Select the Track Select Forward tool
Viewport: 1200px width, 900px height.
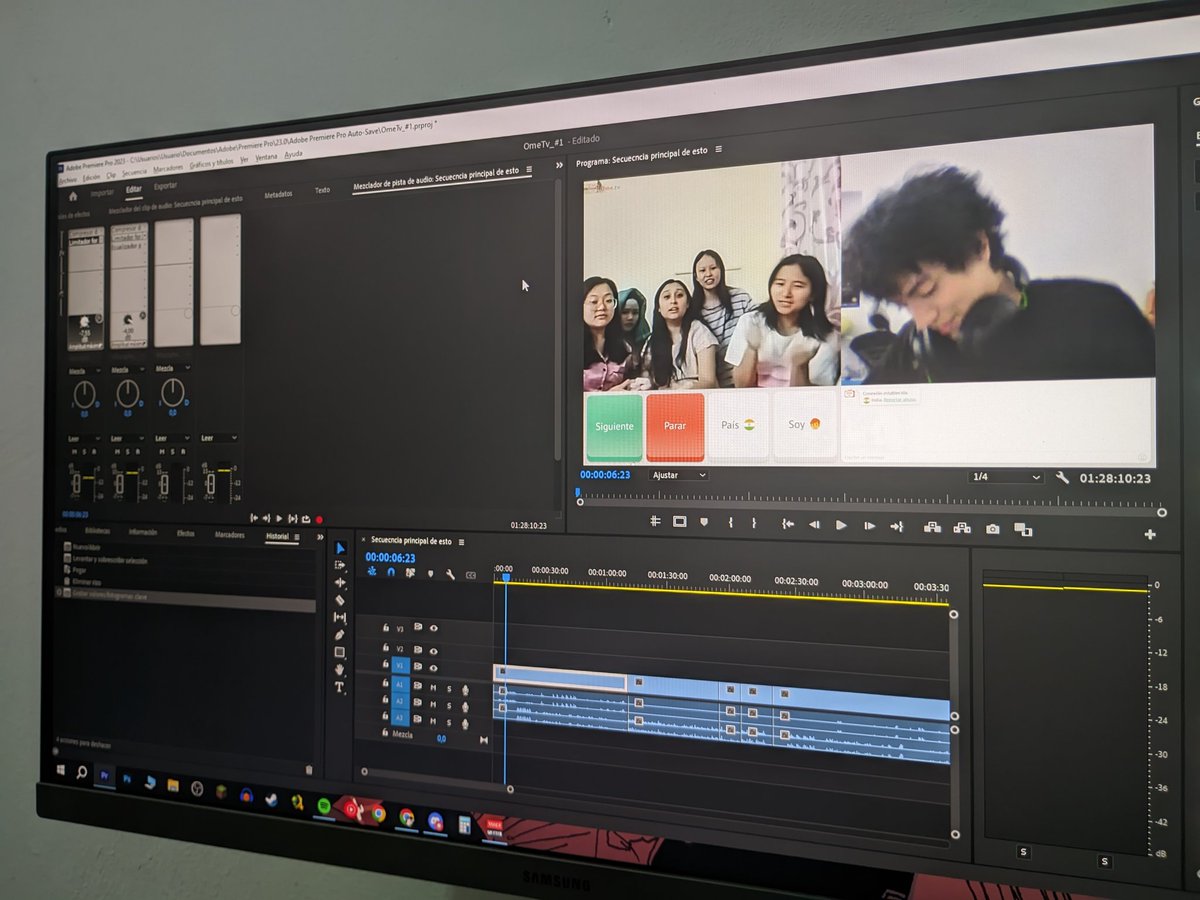click(340, 565)
